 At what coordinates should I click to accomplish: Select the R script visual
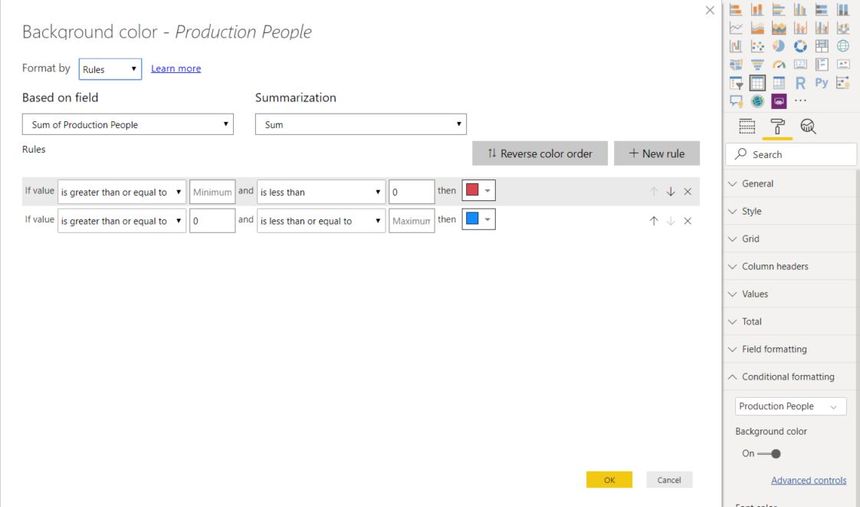[x=800, y=83]
